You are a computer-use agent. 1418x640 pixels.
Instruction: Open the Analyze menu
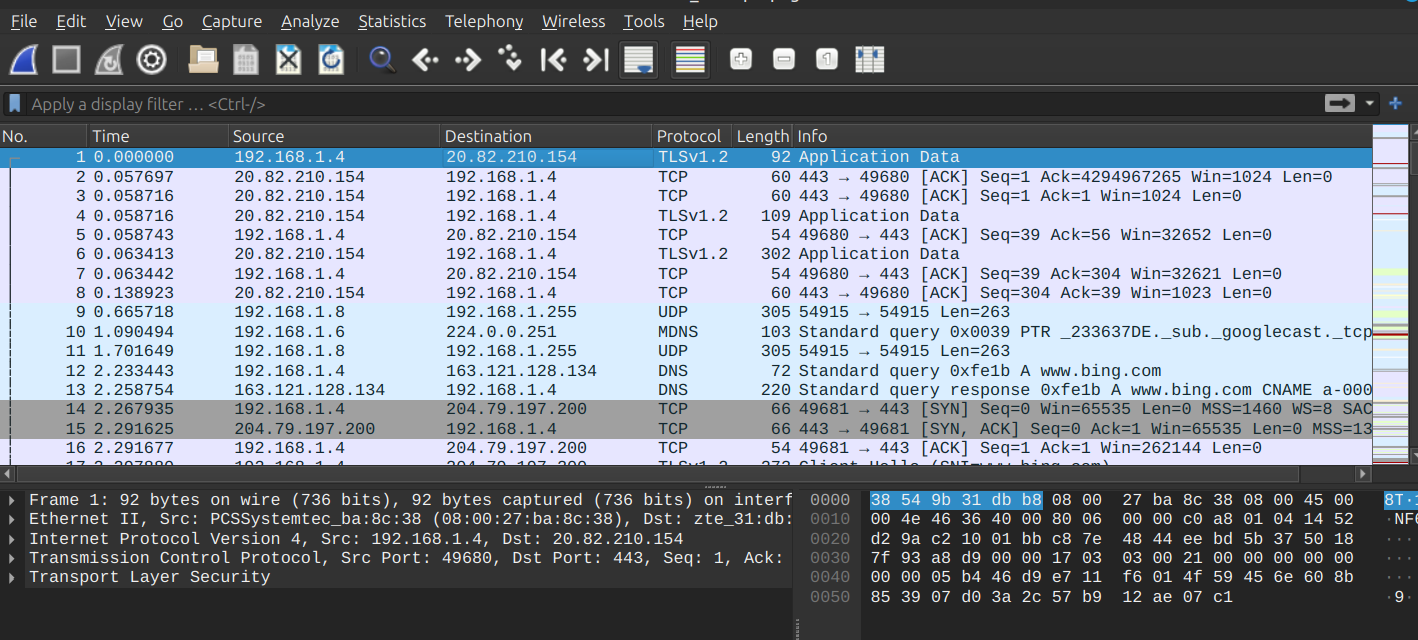pos(310,21)
